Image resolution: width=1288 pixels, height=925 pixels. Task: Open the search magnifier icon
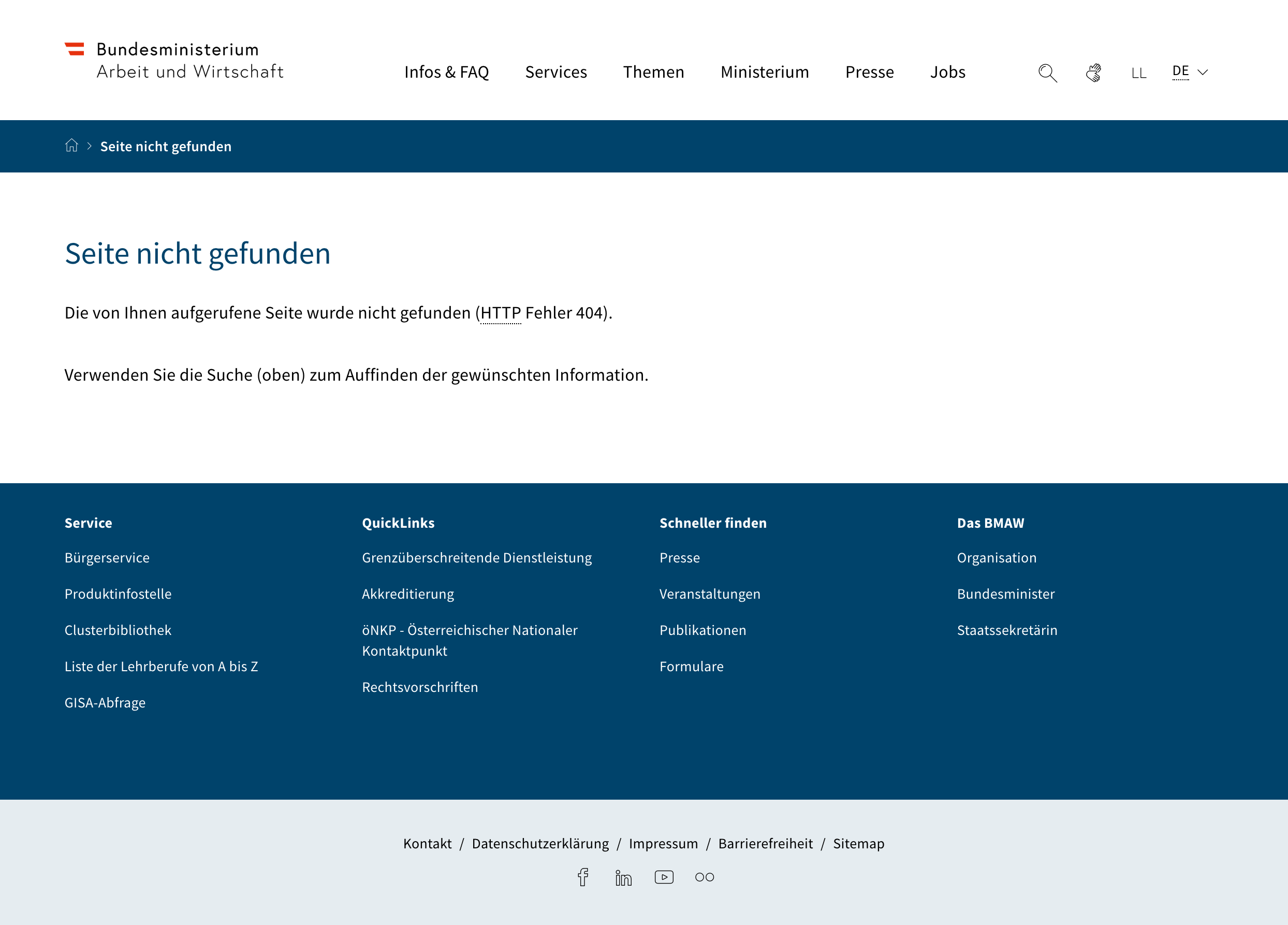click(x=1047, y=73)
